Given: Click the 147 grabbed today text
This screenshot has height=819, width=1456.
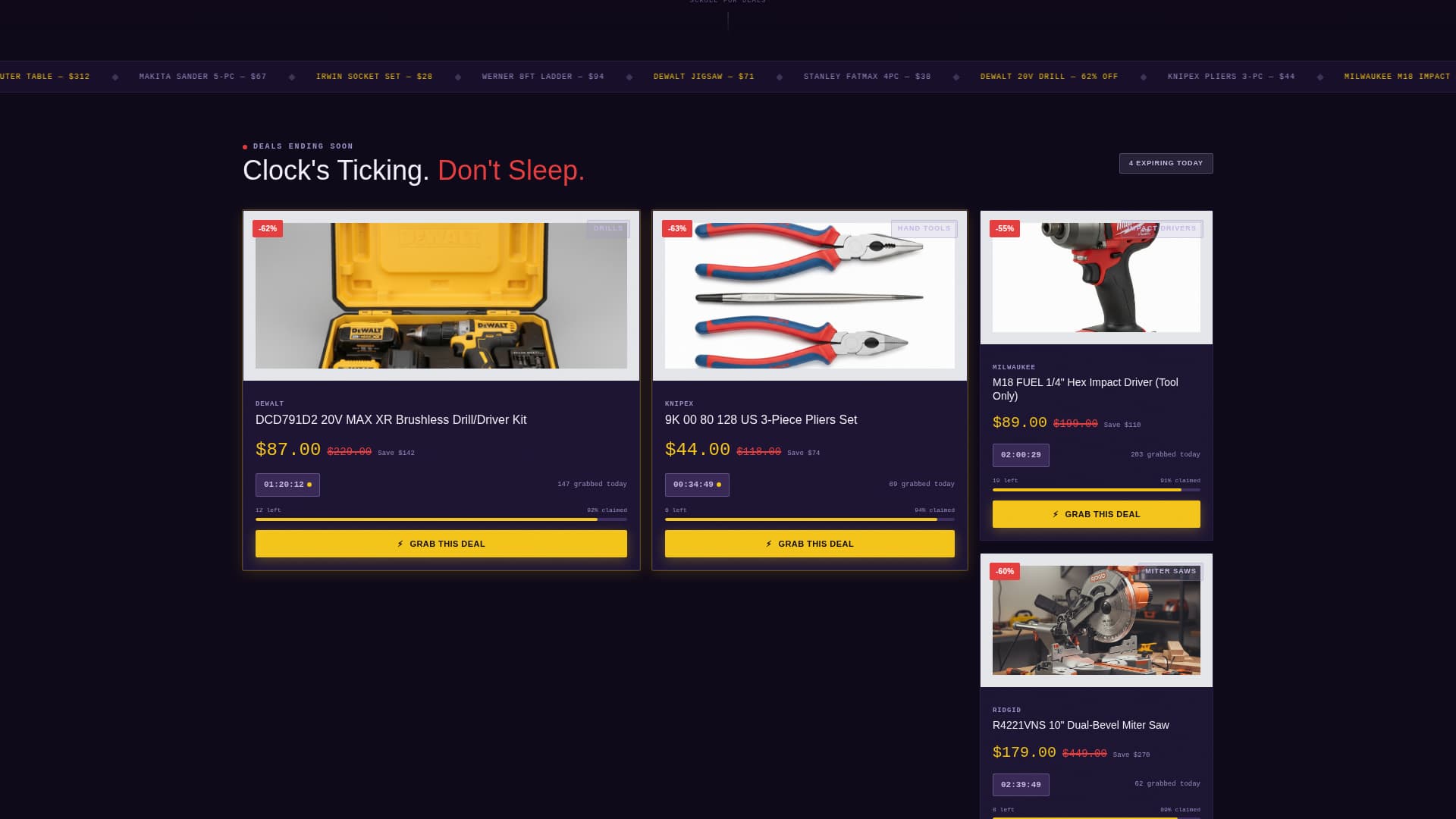Looking at the screenshot, I should (592, 484).
